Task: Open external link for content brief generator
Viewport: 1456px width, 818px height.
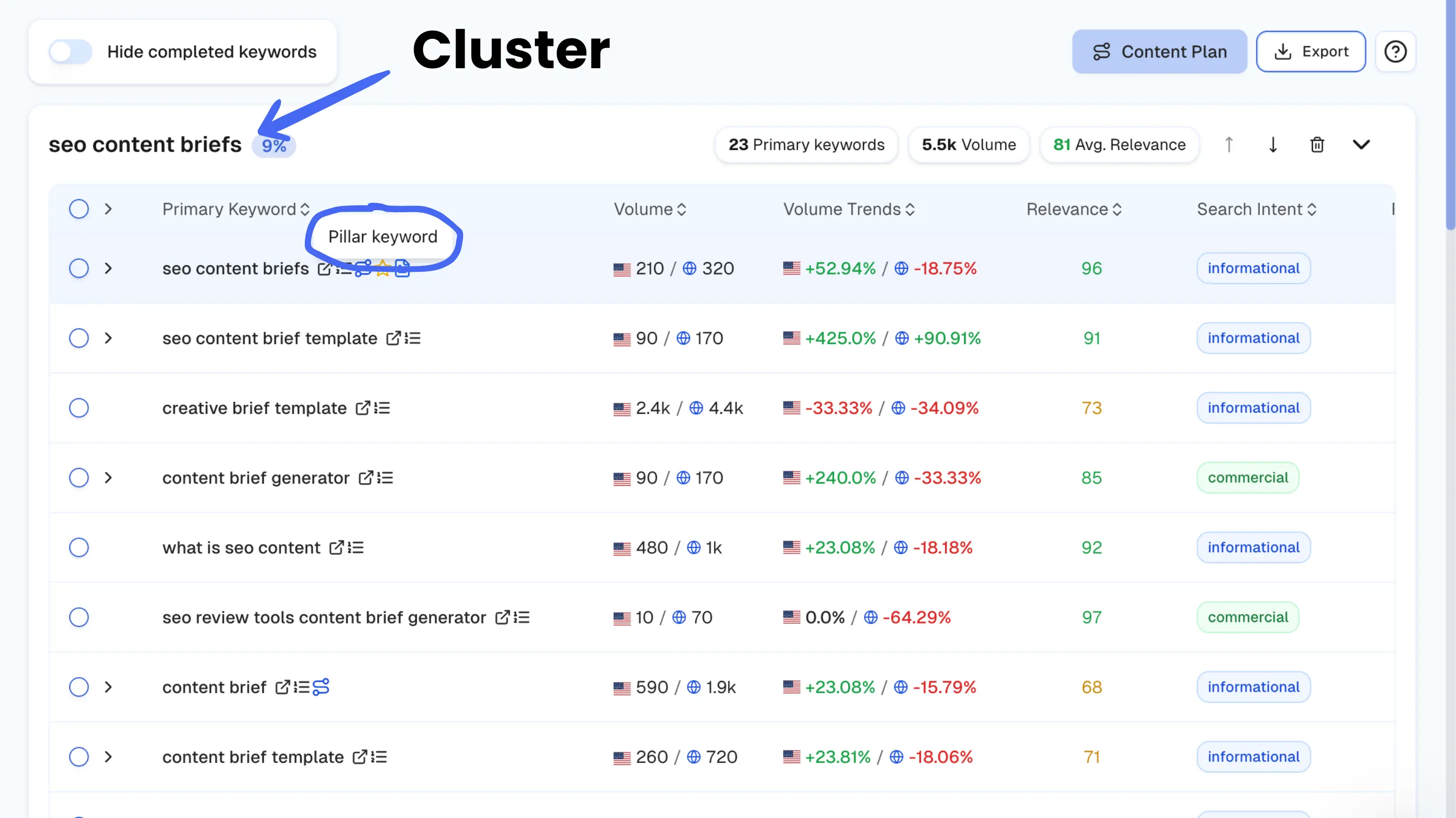Action: [x=366, y=478]
